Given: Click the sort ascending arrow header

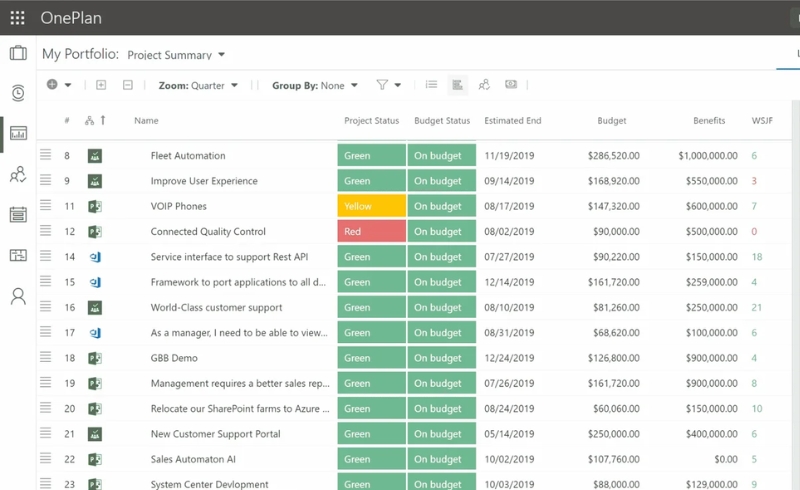Looking at the screenshot, I should pos(103,120).
